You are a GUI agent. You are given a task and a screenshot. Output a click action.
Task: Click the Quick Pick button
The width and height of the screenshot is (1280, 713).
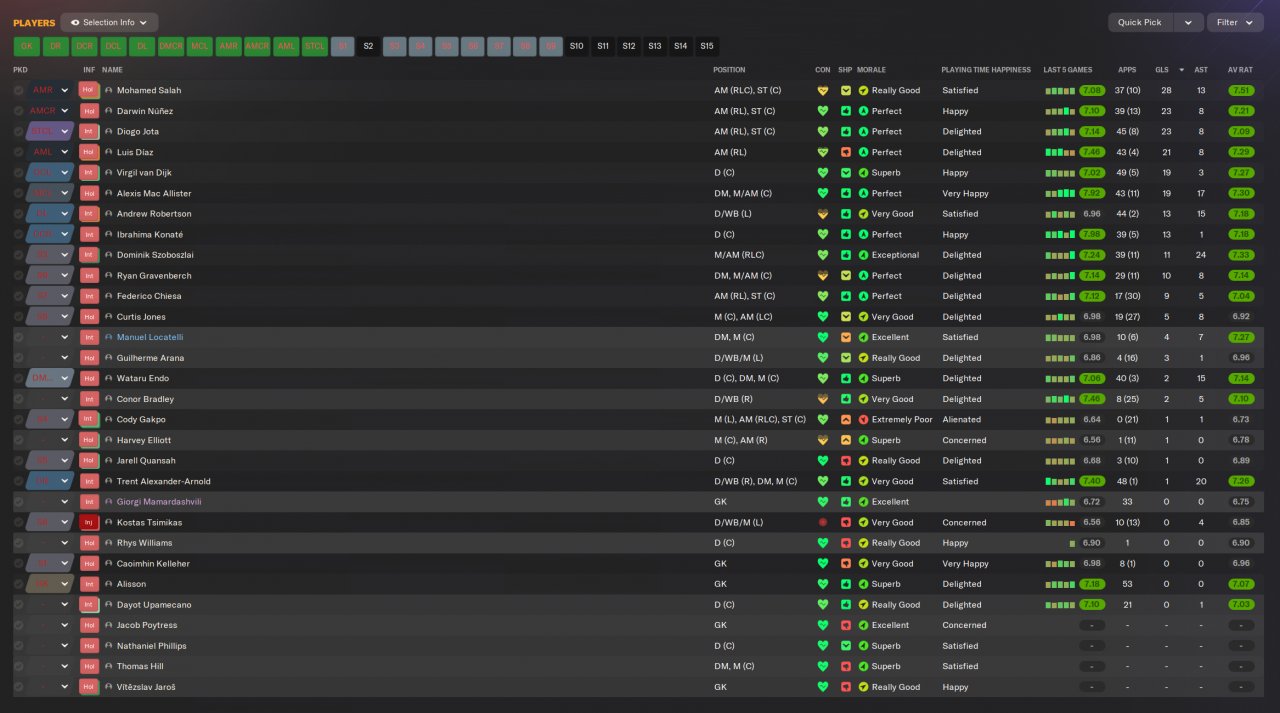click(x=1140, y=22)
